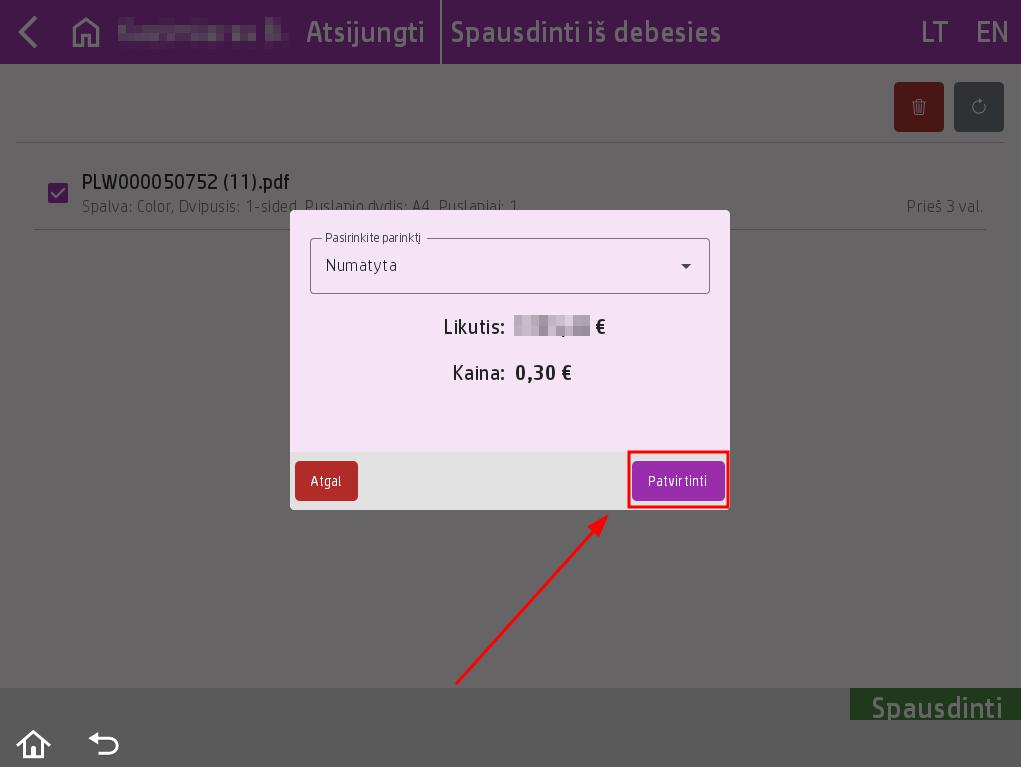Select the PLW000050752 (11).pdf file name
The image size is (1021, 767).
[185, 182]
